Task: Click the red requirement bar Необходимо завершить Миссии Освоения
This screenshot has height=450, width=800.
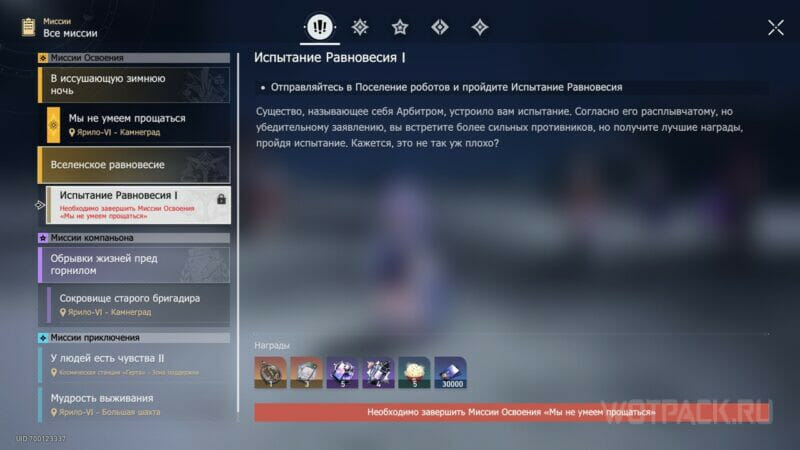Action: 512,412
